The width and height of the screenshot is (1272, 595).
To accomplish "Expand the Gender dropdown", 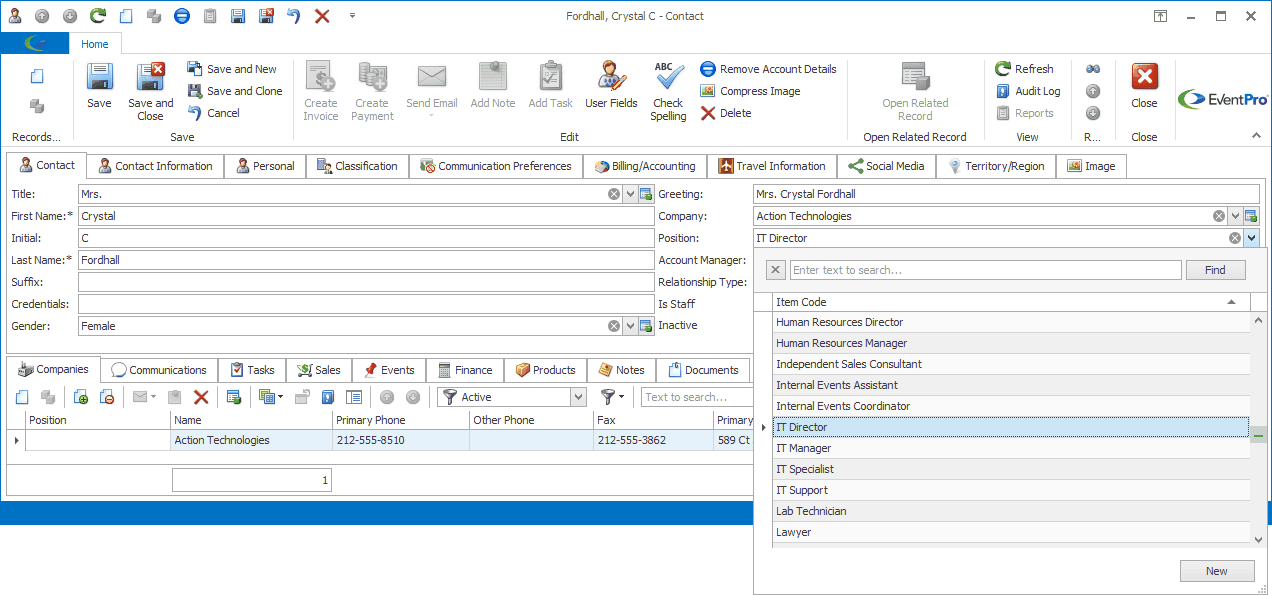I will [x=630, y=326].
